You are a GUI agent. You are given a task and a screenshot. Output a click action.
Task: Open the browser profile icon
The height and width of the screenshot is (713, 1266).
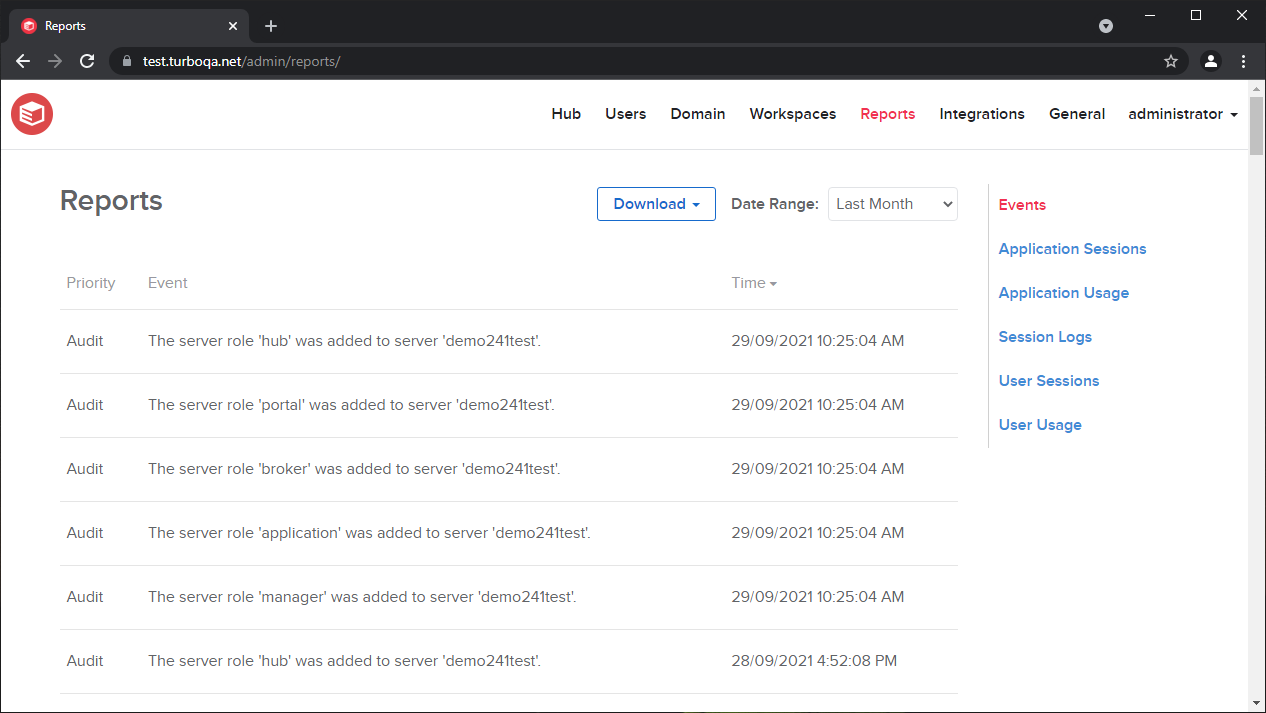(1211, 61)
